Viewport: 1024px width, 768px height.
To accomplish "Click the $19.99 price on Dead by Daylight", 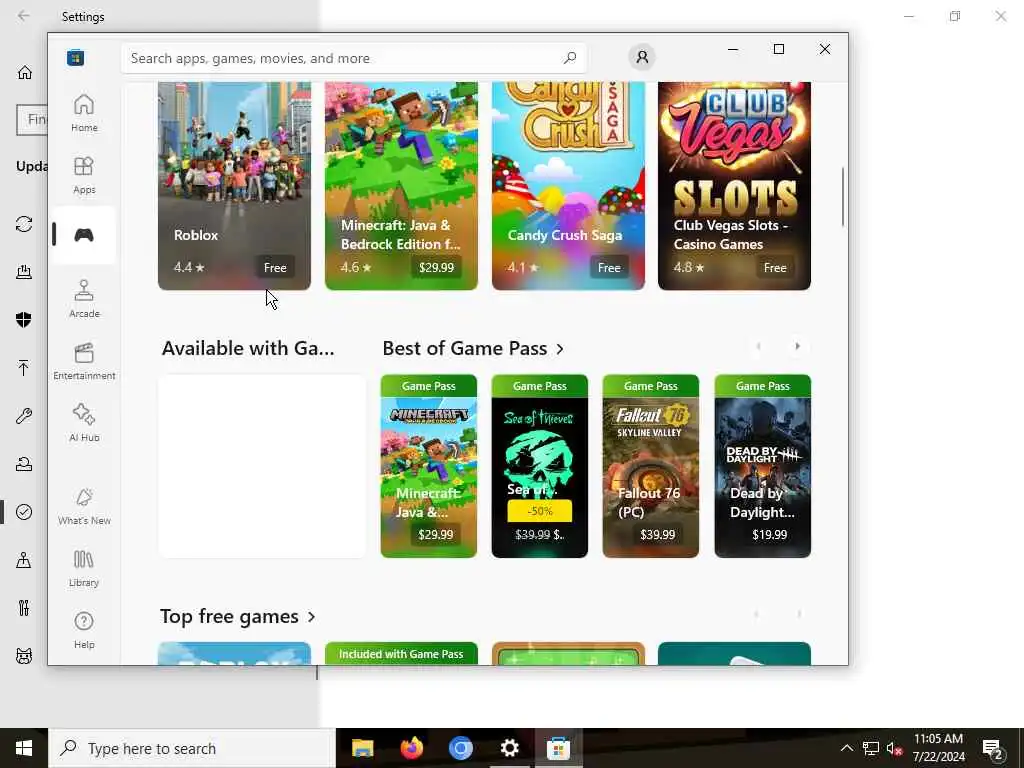I will (x=769, y=535).
